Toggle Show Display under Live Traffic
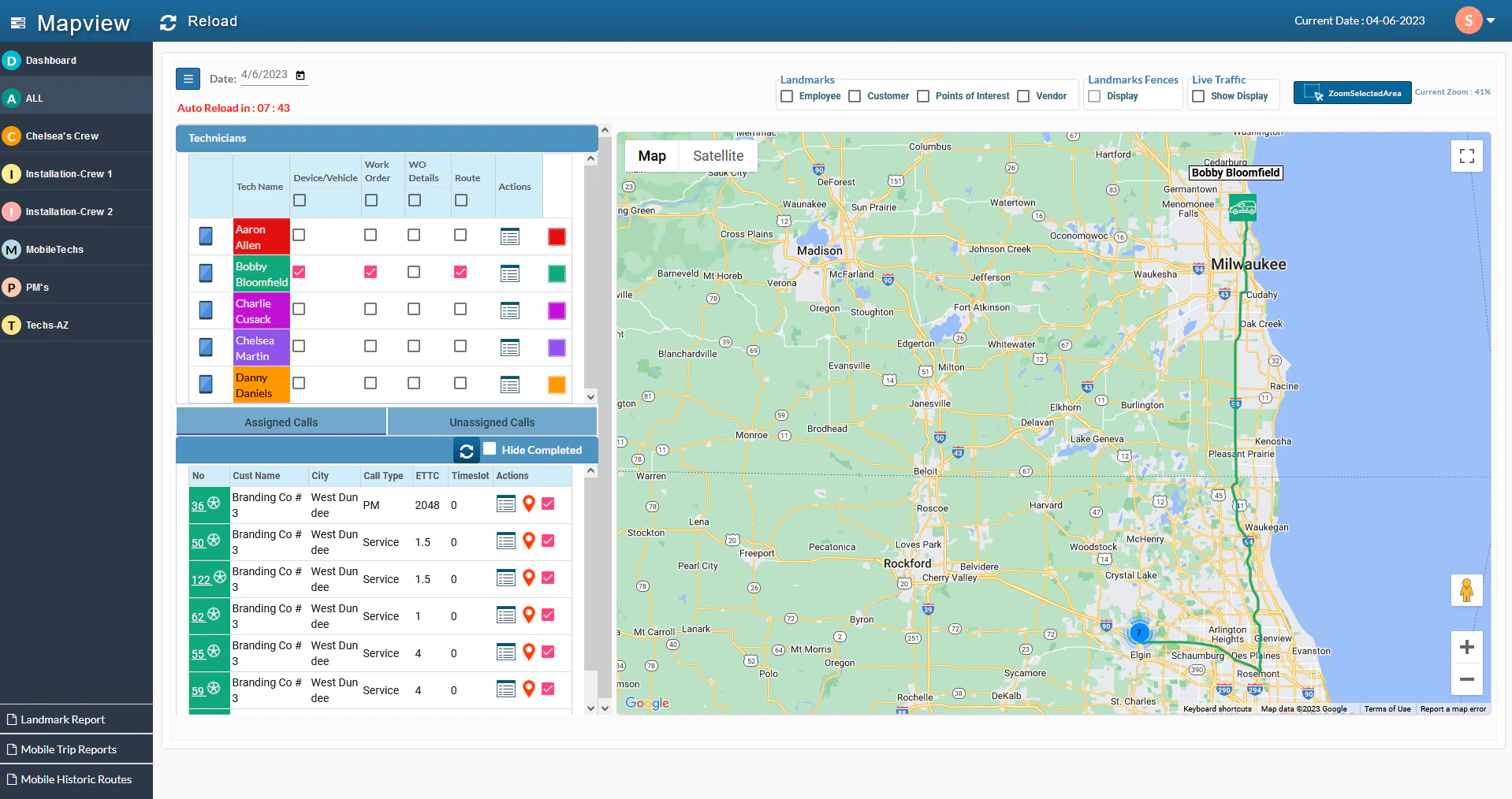Viewport: 1512px width, 799px height. coord(1197,95)
